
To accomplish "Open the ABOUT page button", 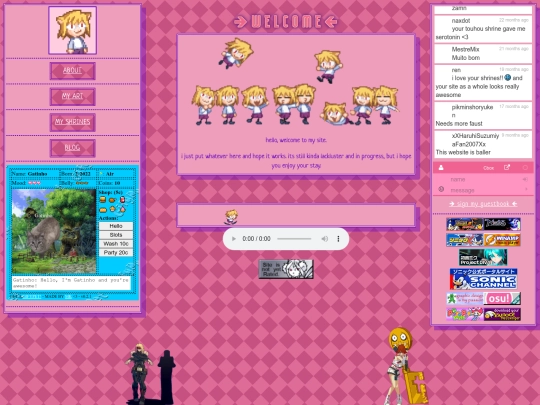I will [x=72, y=71].
